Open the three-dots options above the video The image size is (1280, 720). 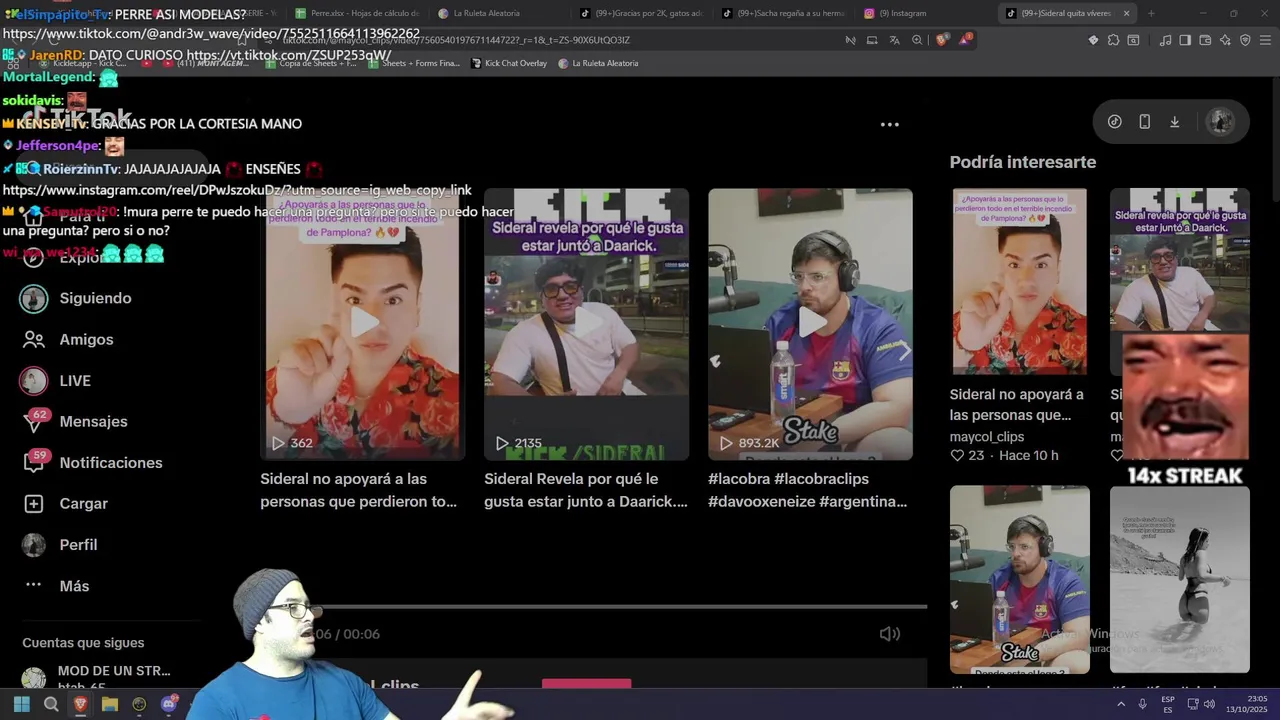coord(889,125)
